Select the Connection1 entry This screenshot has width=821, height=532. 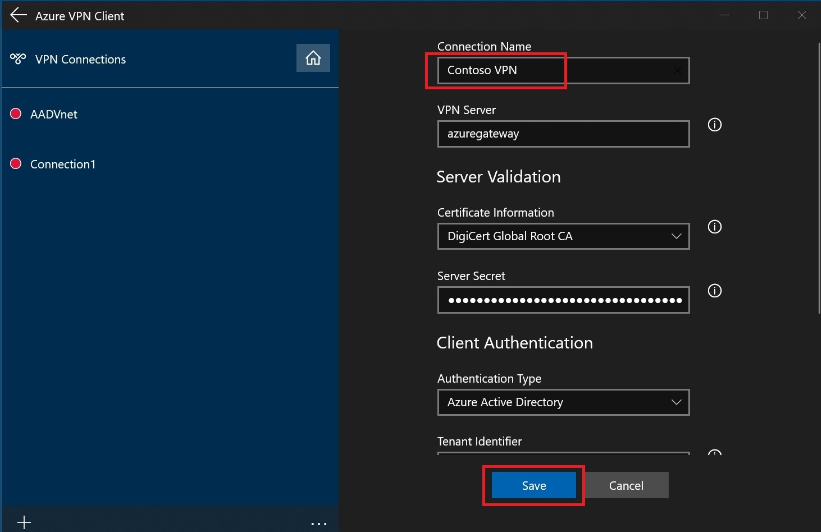[170, 164]
